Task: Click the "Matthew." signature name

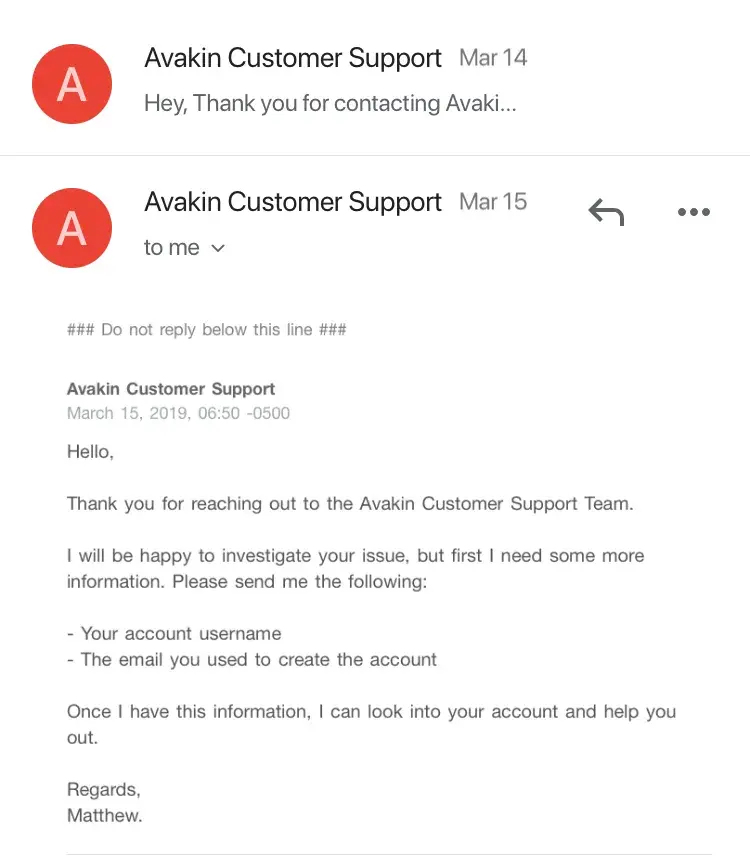Action: pos(105,816)
